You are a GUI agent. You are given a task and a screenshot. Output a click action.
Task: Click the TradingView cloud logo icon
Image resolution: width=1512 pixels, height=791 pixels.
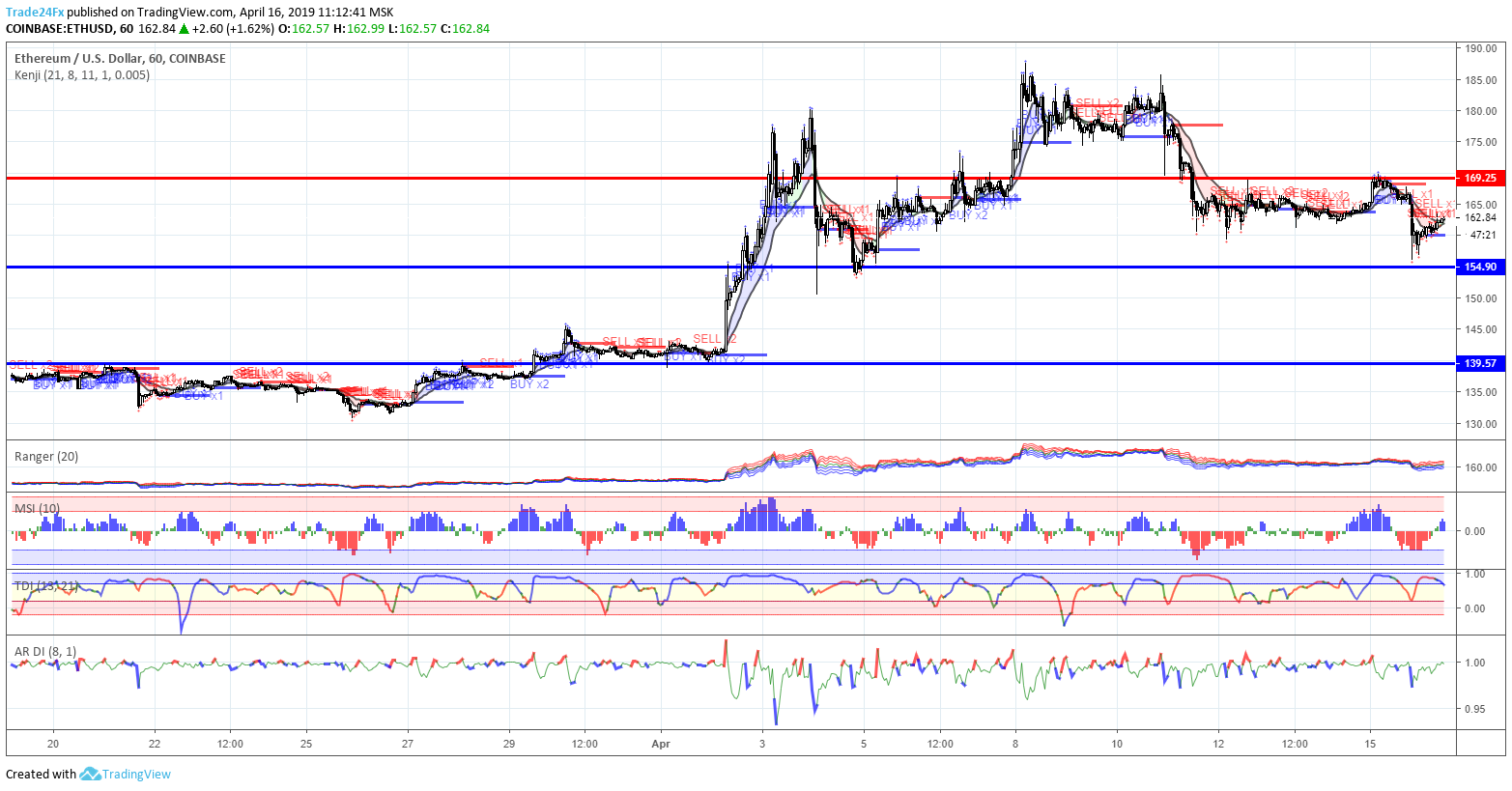coord(90,774)
